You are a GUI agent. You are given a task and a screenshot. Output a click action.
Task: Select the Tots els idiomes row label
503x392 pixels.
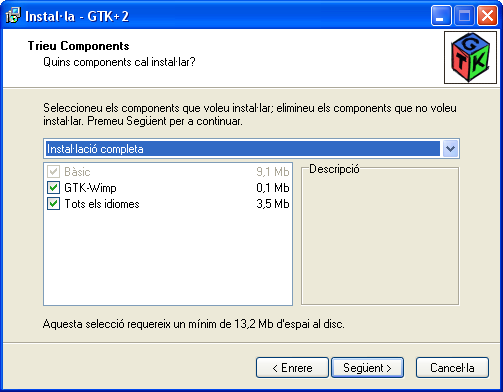pyautogui.click(x=102, y=204)
